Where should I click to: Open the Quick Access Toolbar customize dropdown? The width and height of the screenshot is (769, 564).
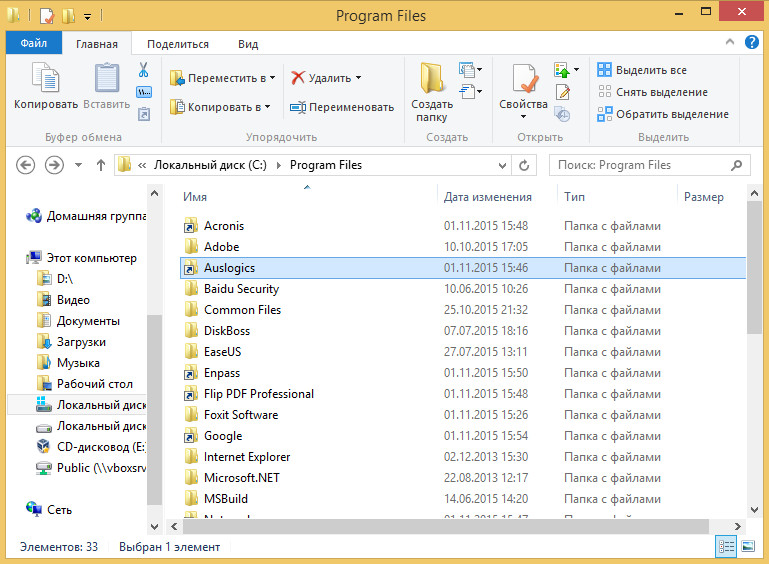(x=87, y=17)
